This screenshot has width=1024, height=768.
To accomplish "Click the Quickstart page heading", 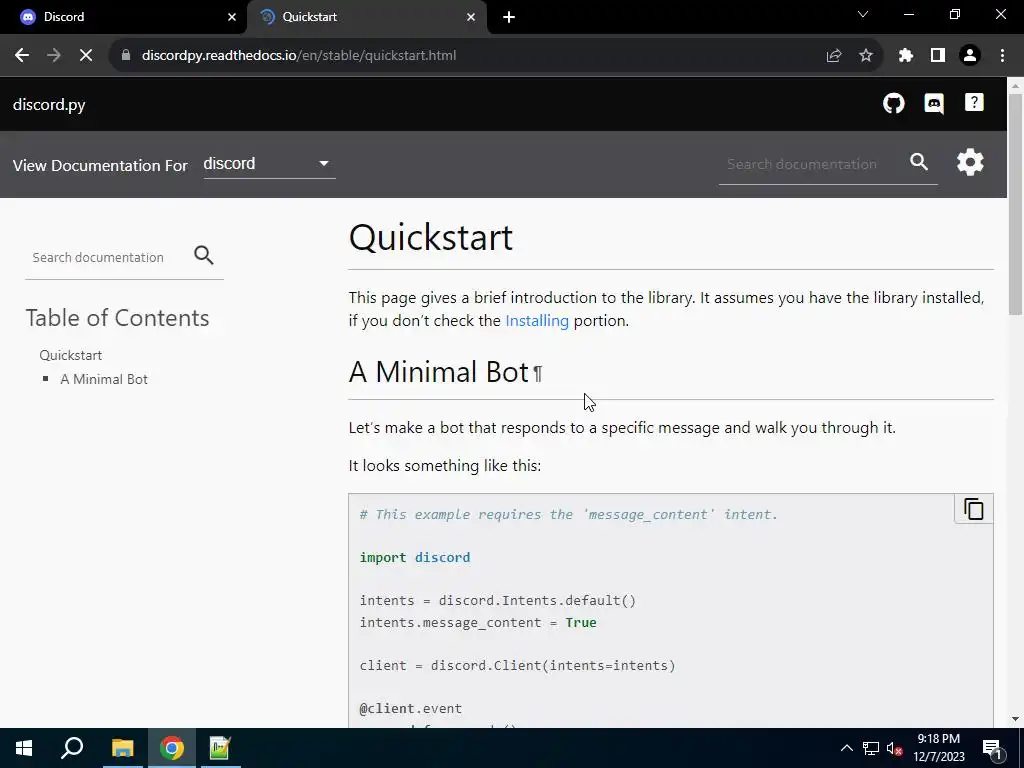I will (x=431, y=237).
